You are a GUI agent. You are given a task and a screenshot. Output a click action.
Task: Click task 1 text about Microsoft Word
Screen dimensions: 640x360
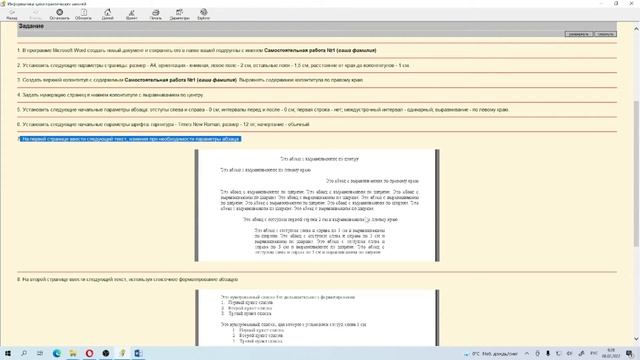coord(197,50)
